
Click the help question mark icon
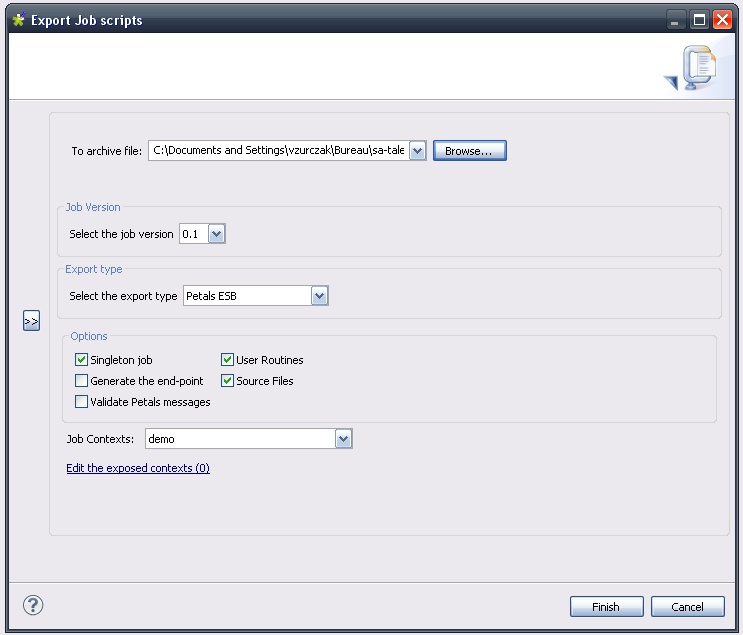[x=33, y=605]
